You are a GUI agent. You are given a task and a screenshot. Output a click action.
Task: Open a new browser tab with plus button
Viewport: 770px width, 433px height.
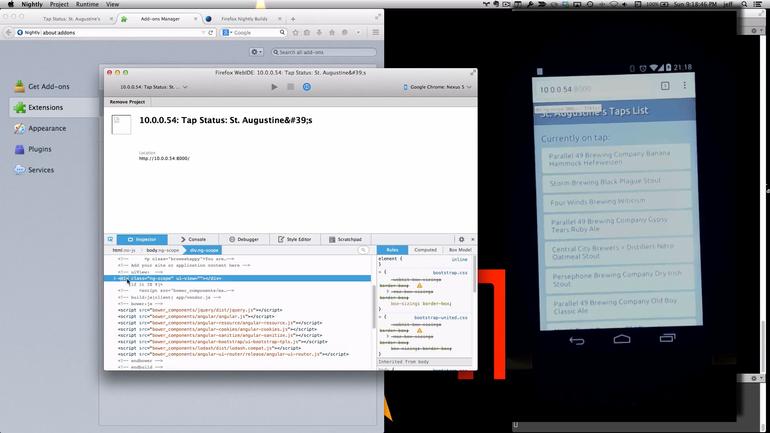tap(293, 19)
